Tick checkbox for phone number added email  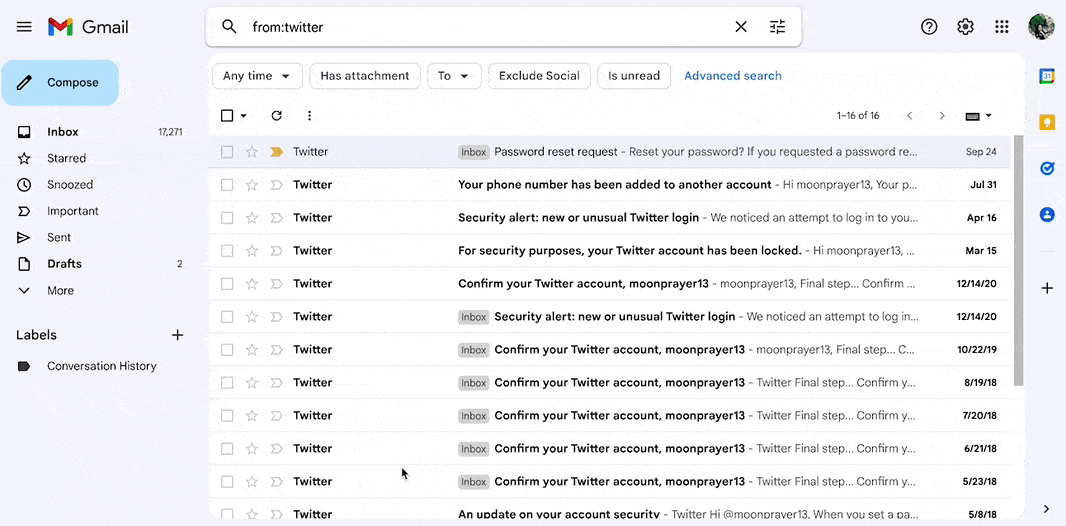click(227, 185)
